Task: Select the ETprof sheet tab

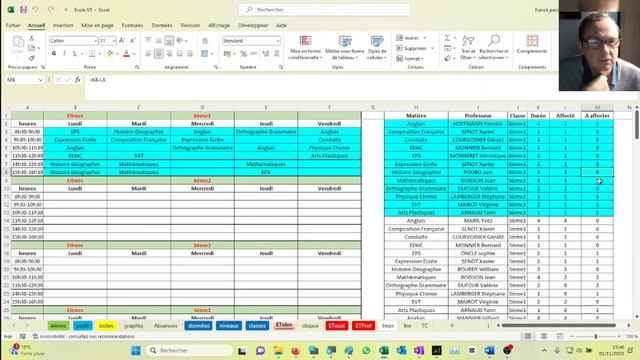Action: tap(363, 325)
